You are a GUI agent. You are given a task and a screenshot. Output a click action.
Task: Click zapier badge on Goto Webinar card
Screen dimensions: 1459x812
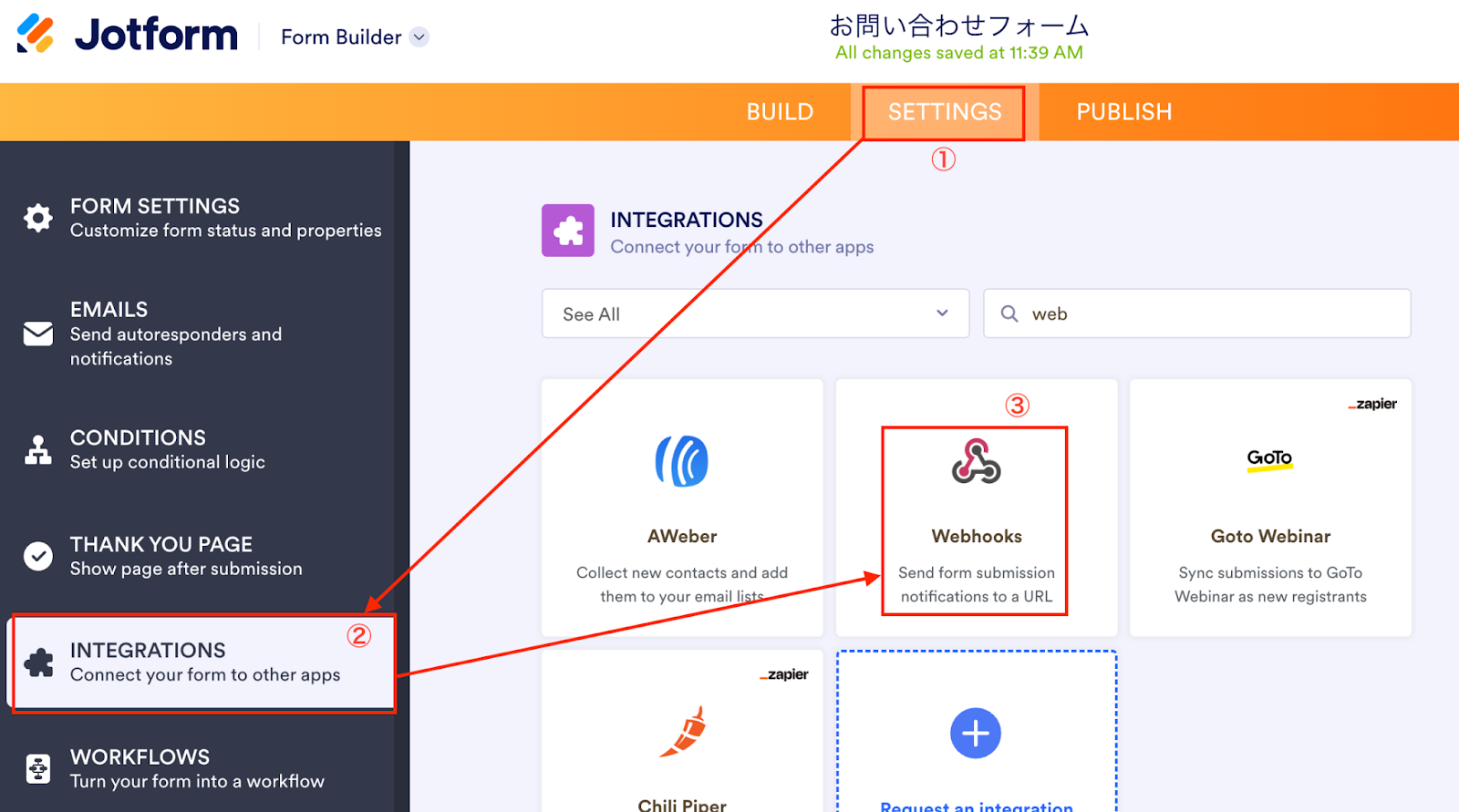pos(1372,404)
